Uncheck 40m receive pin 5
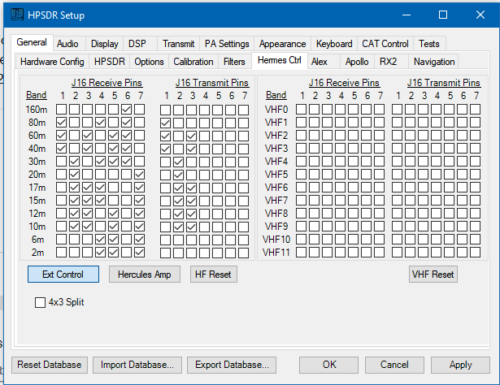 click(x=113, y=148)
